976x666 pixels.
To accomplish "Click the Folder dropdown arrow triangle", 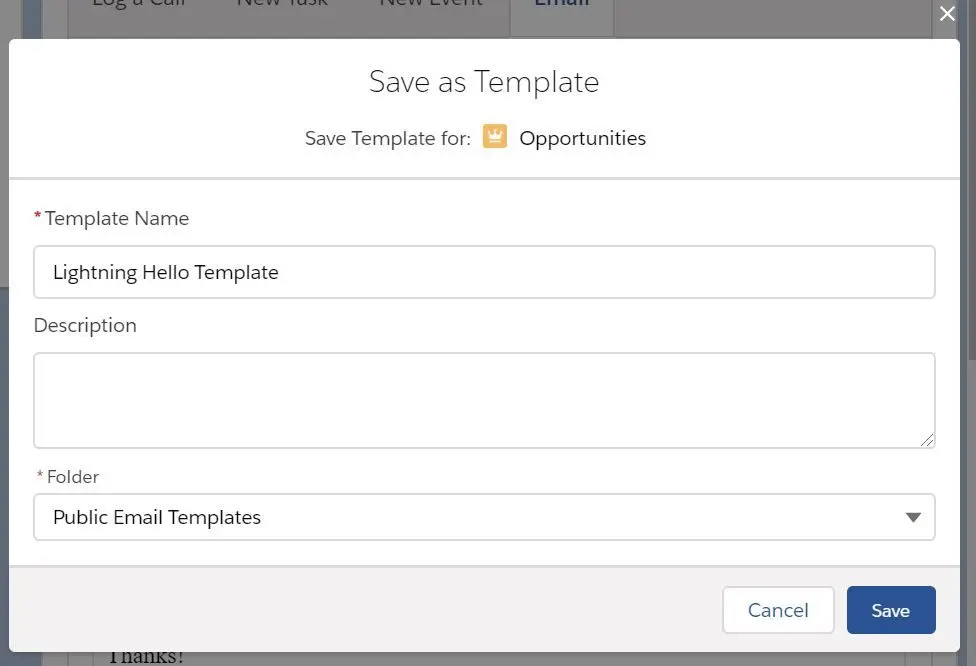I will [913, 517].
